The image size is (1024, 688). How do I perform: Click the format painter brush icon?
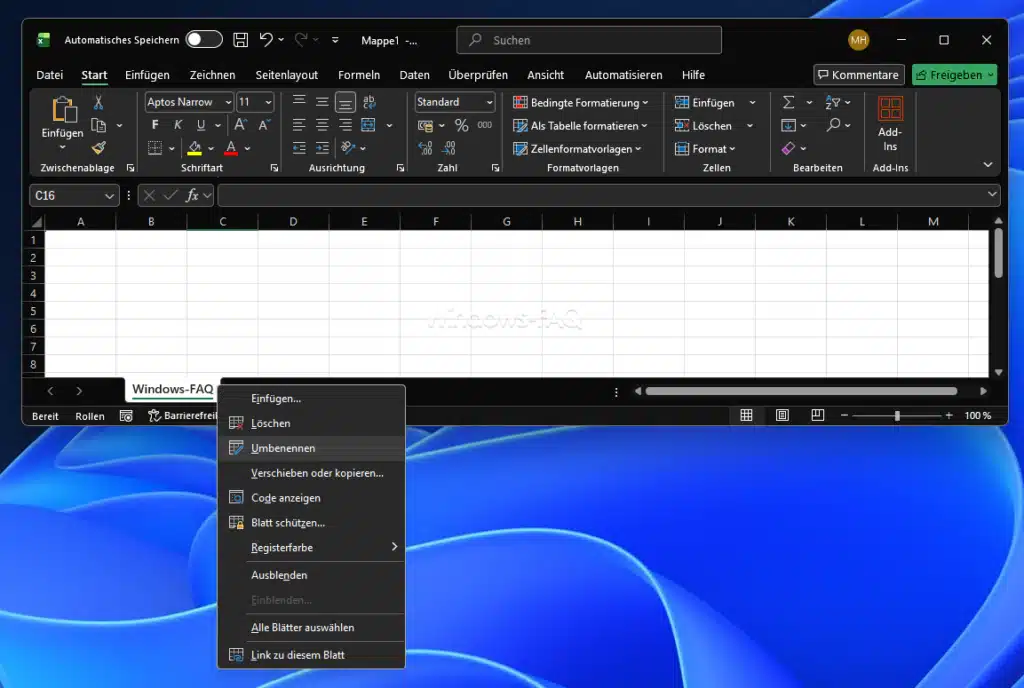click(x=99, y=148)
